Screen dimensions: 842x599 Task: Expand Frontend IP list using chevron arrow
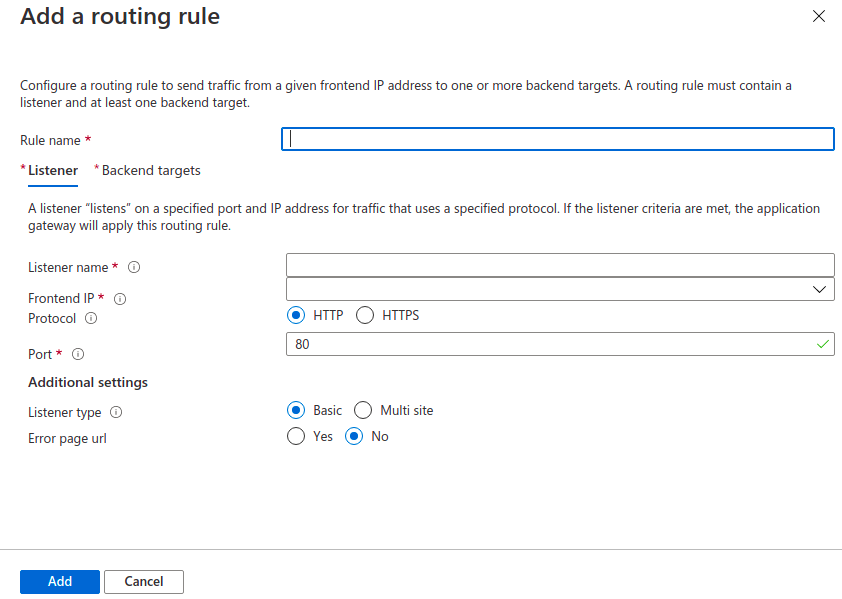pos(820,289)
